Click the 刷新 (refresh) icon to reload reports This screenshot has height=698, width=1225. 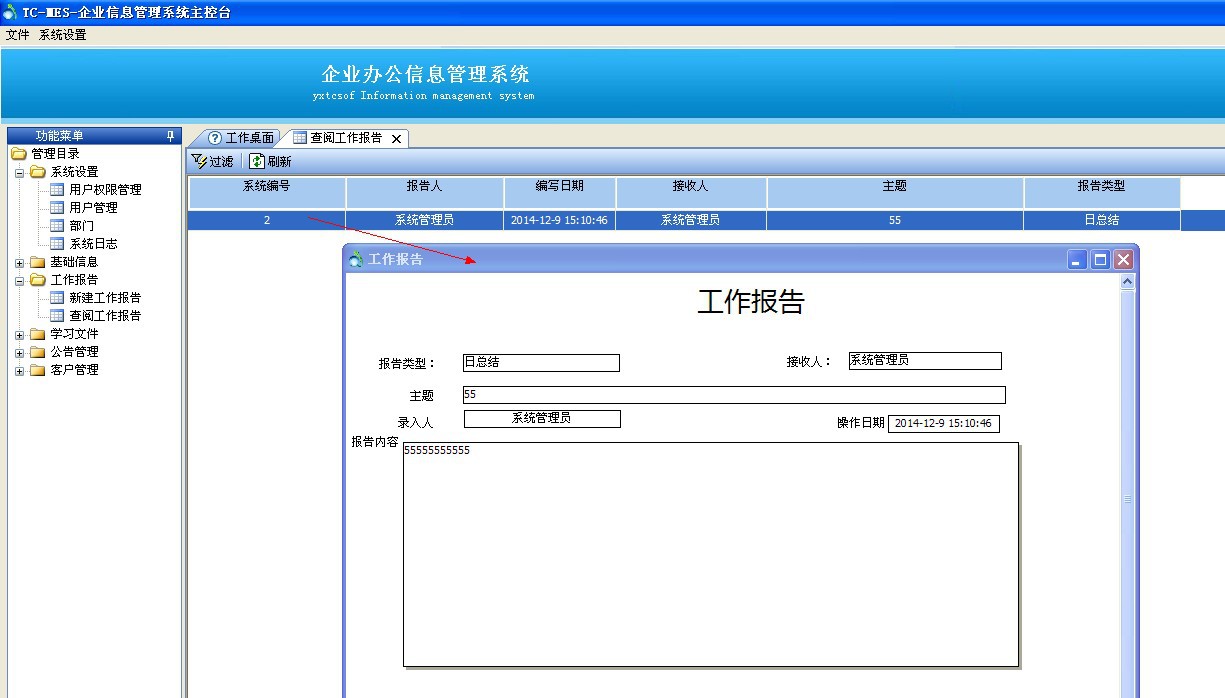tap(256, 160)
